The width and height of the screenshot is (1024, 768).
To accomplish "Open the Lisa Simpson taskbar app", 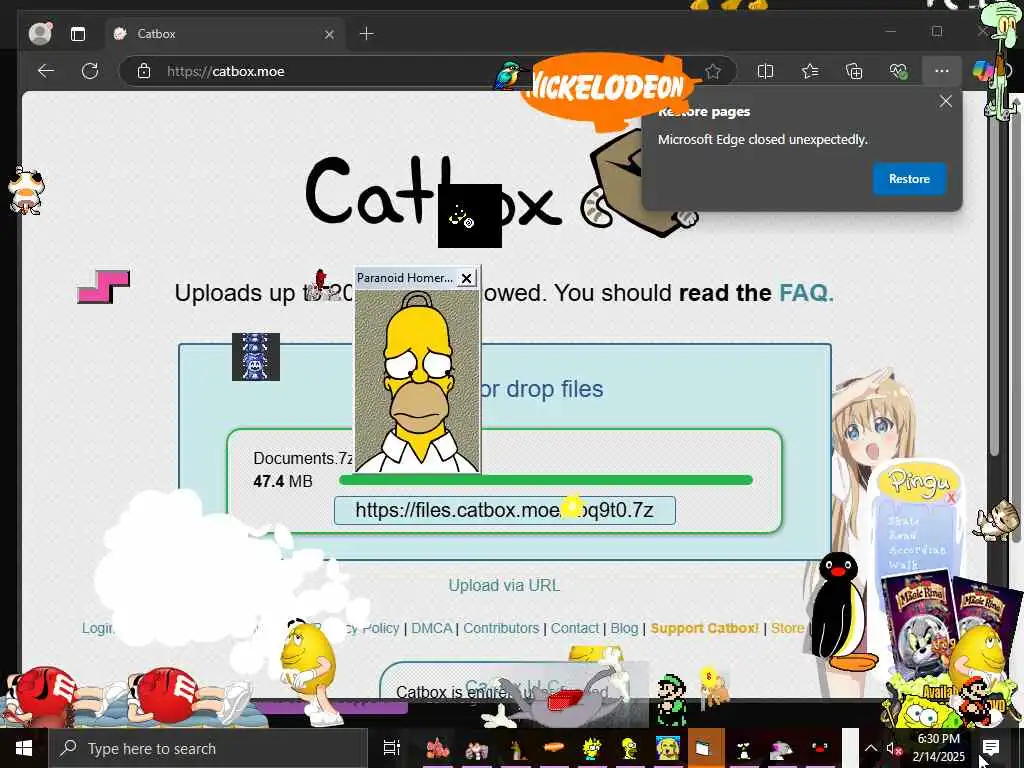I will (592, 748).
